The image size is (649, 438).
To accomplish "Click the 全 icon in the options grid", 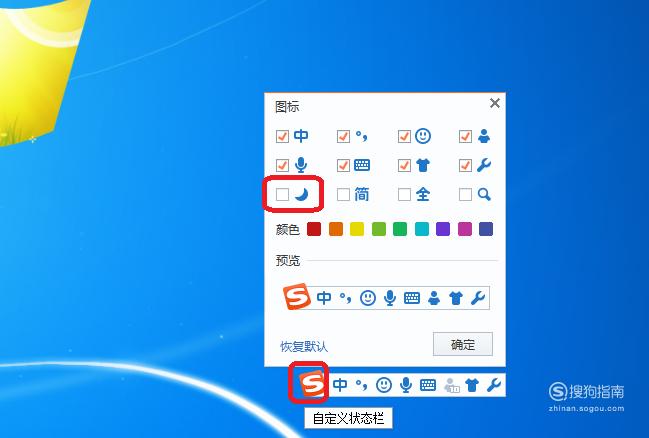I will (423, 194).
